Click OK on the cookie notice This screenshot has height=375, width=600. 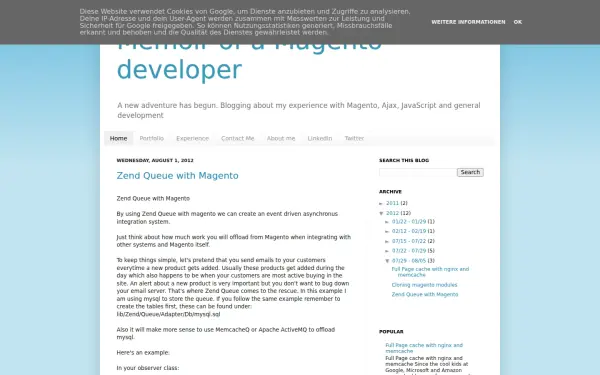517,22
